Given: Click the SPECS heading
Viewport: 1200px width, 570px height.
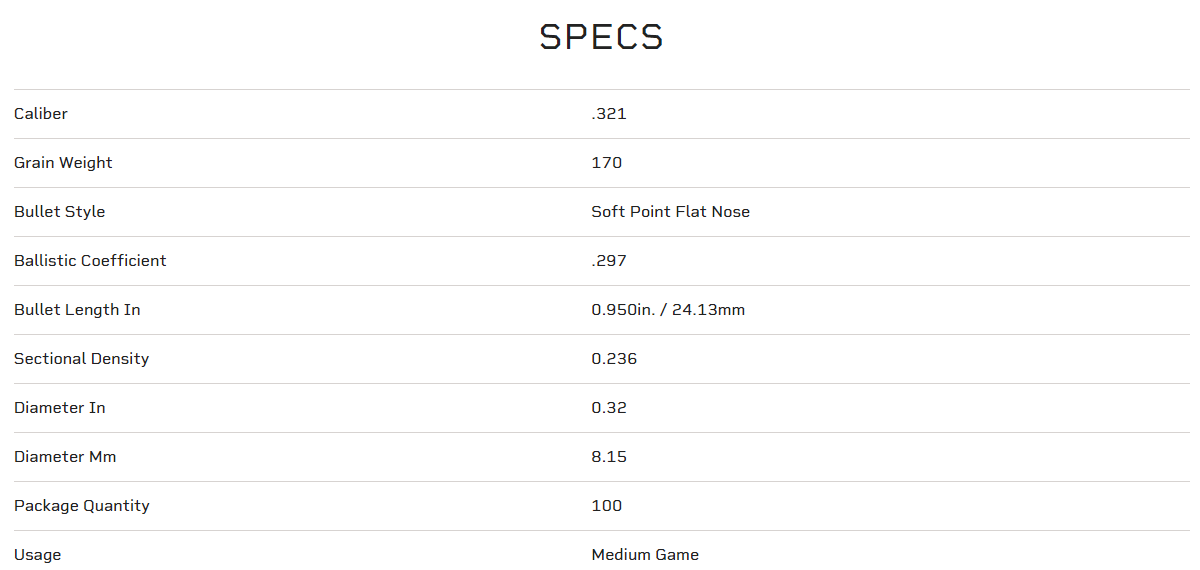Looking at the screenshot, I should 601,37.
